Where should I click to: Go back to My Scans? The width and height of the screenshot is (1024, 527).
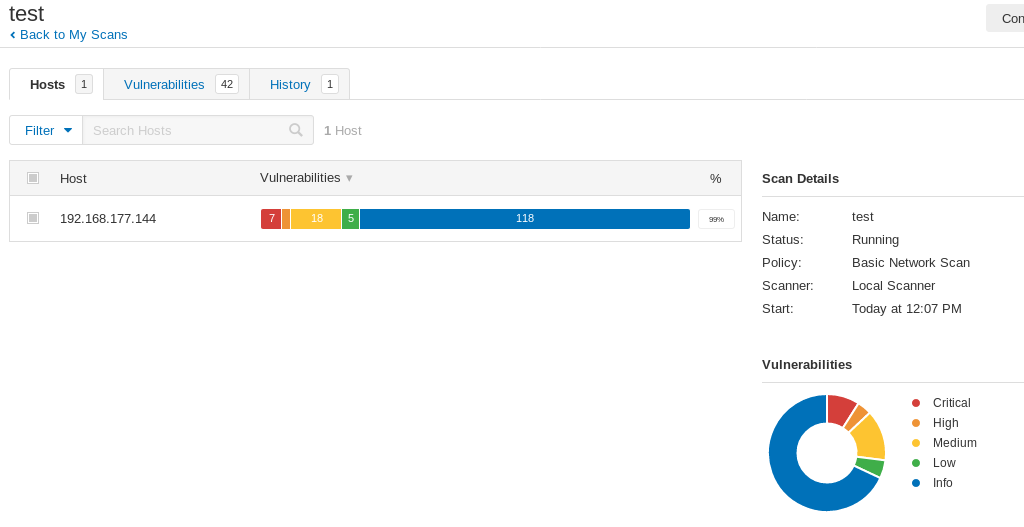point(73,35)
